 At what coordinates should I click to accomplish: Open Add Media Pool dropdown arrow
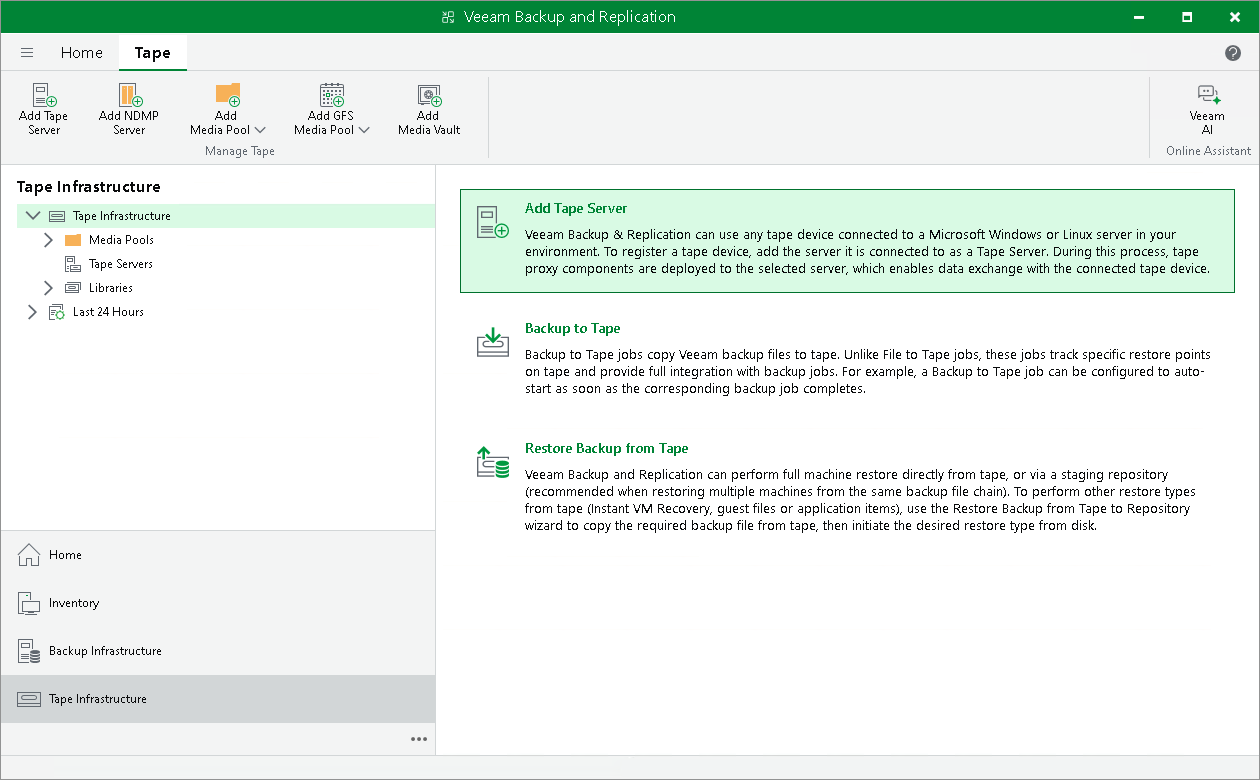coord(260,130)
